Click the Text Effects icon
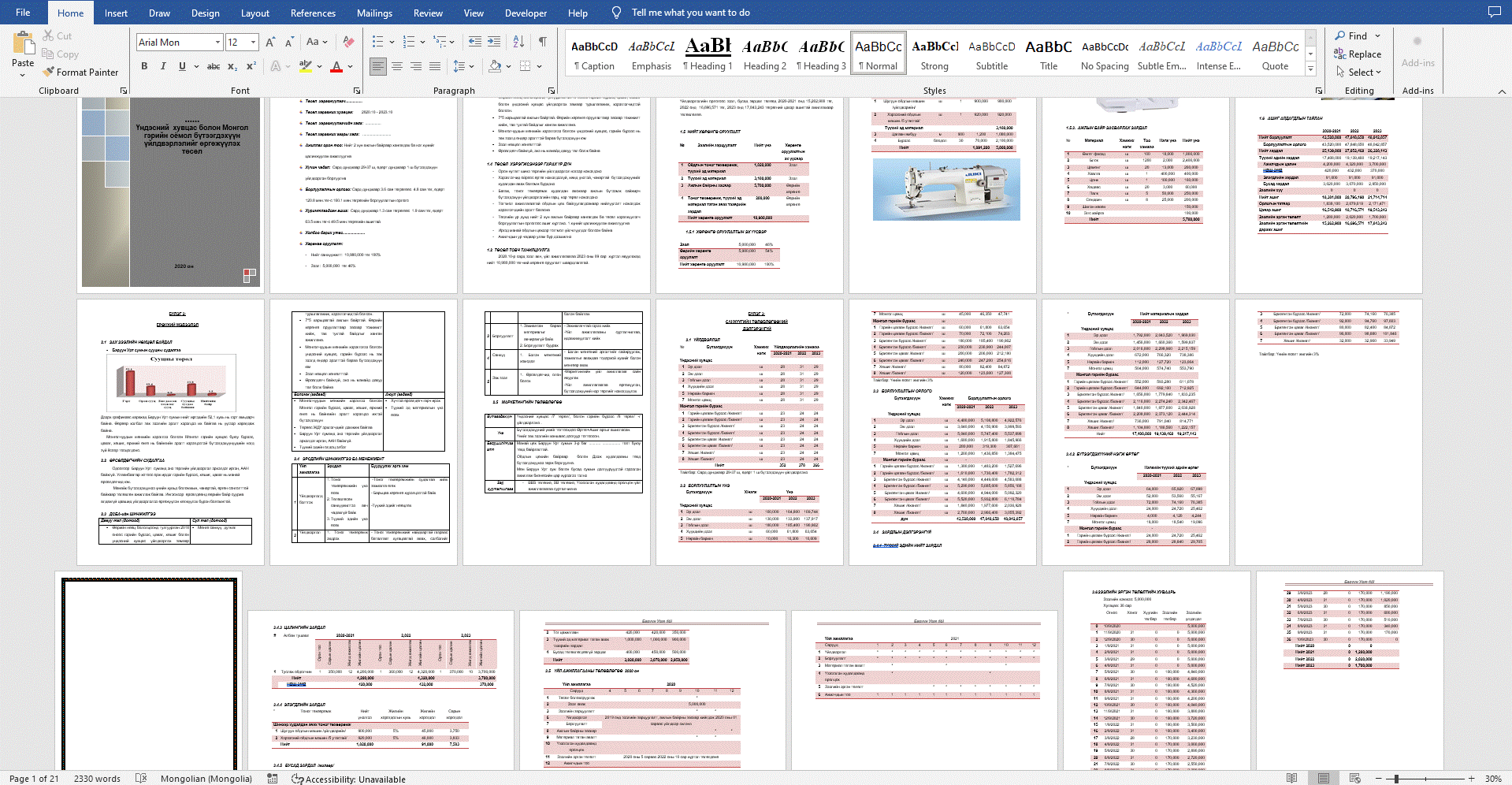This screenshot has height=785, width=1512. point(276,66)
